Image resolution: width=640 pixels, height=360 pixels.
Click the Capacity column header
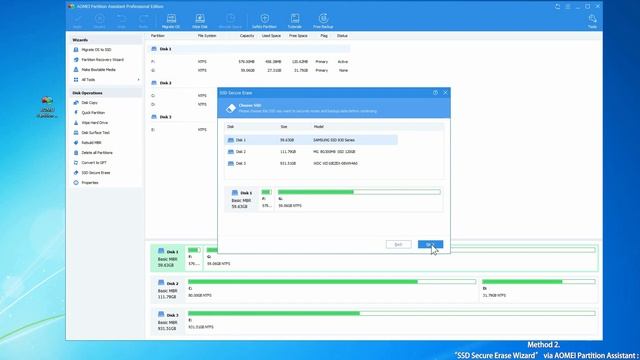(x=247, y=36)
